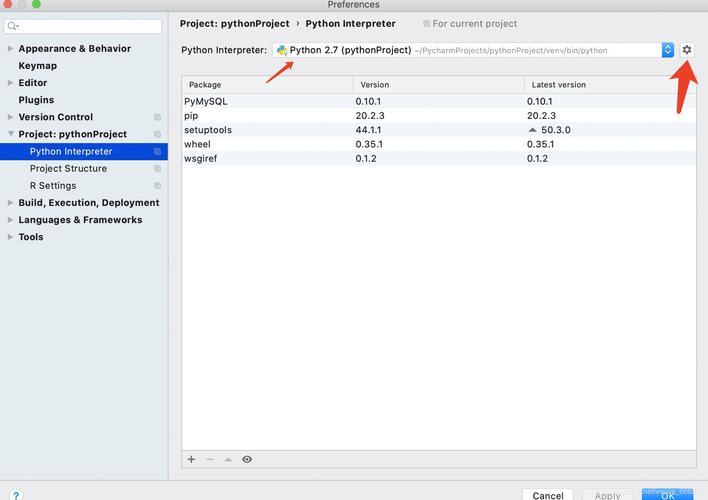
Task: Expand Build, Execution, Deployment section
Action: pos(10,203)
